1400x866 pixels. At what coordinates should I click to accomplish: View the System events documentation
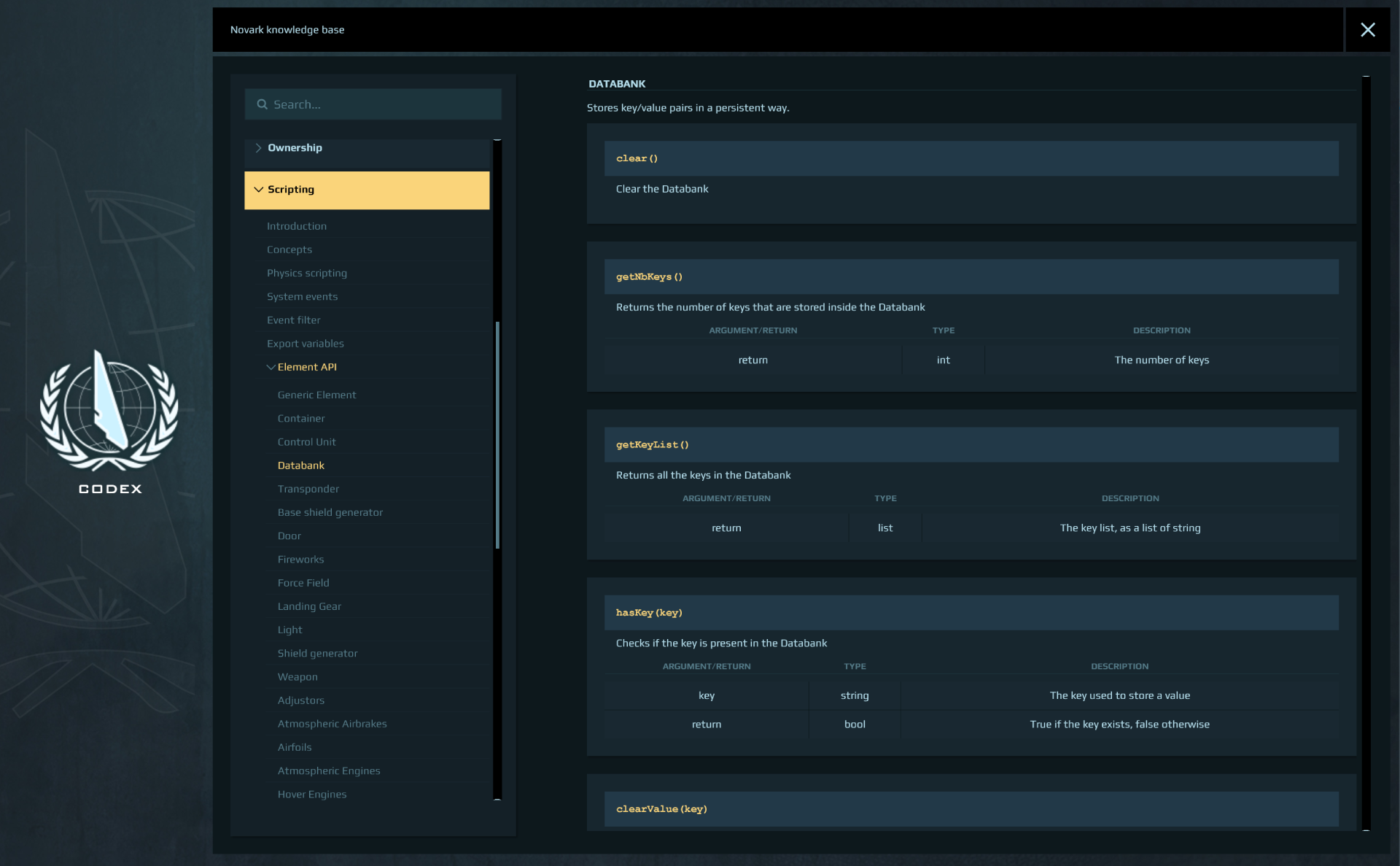tap(302, 296)
